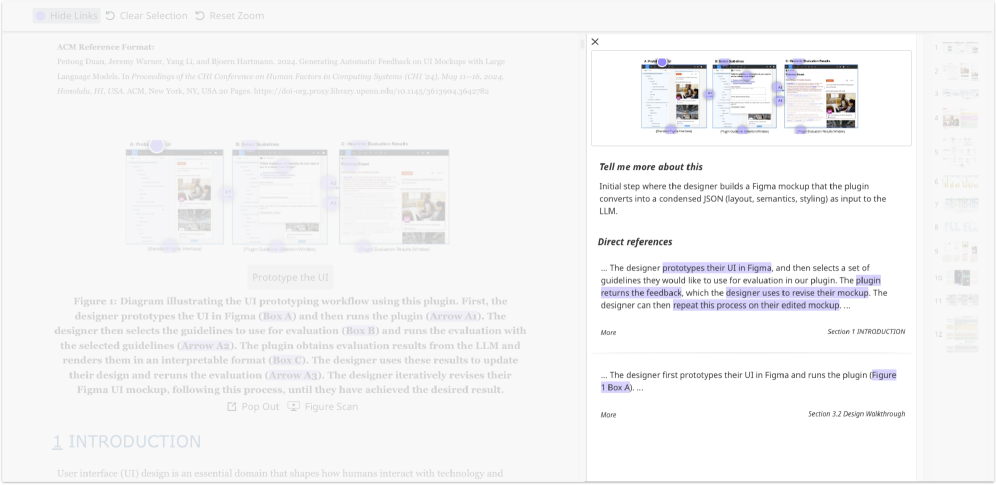Select page 4 thumbnail in page strip

point(958,118)
